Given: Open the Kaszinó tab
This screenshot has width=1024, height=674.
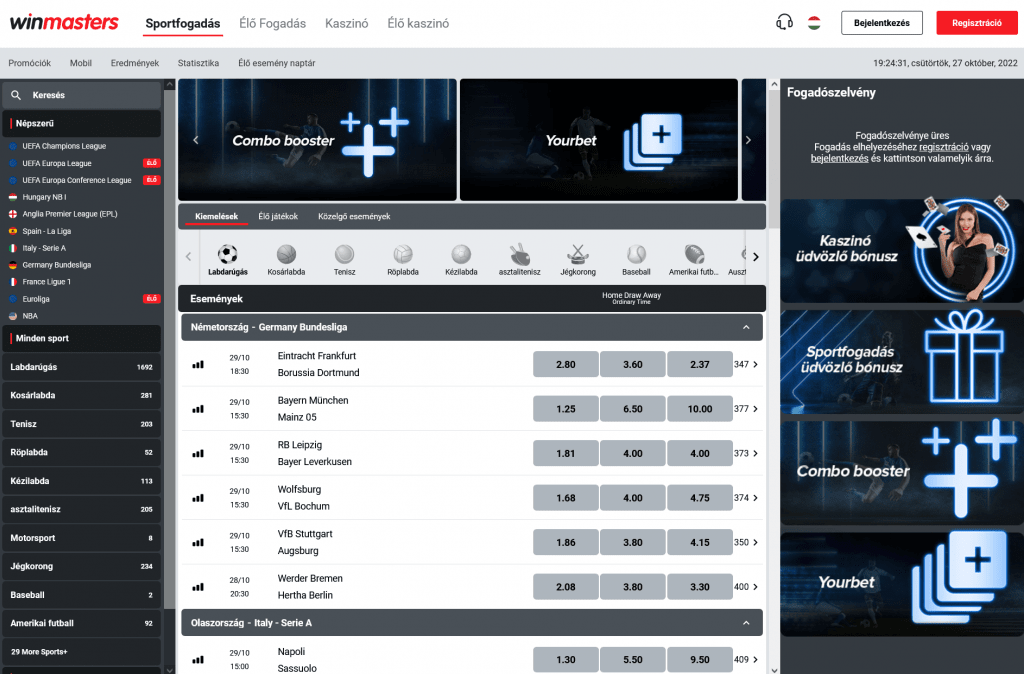Looking at the screenshot, I should pos(347,24).
